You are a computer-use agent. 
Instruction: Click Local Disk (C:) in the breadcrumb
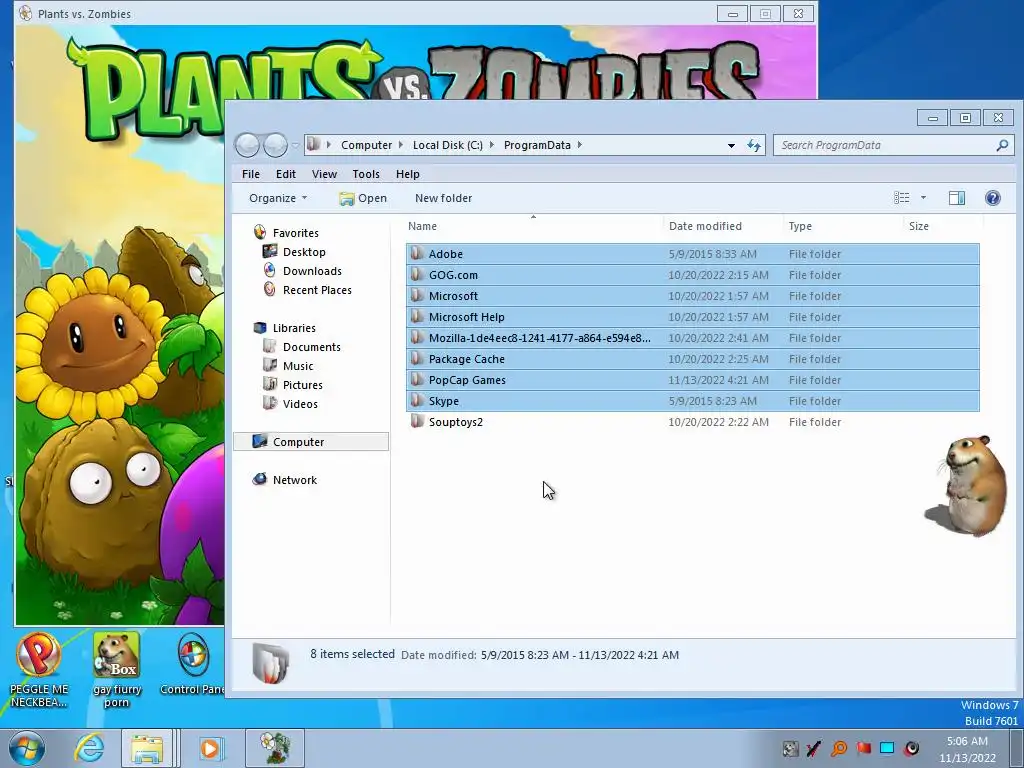[447, 145]
